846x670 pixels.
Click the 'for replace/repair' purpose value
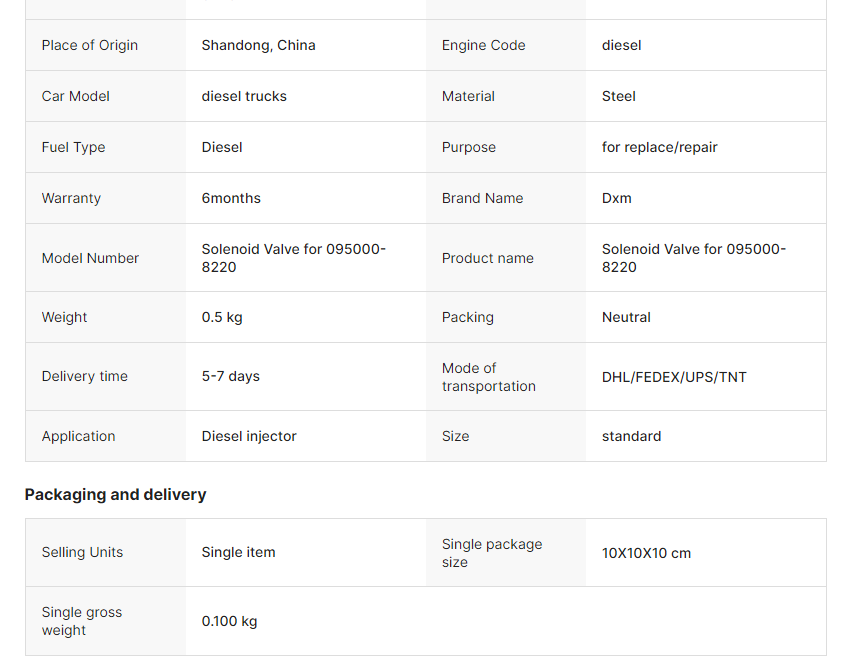660,147
